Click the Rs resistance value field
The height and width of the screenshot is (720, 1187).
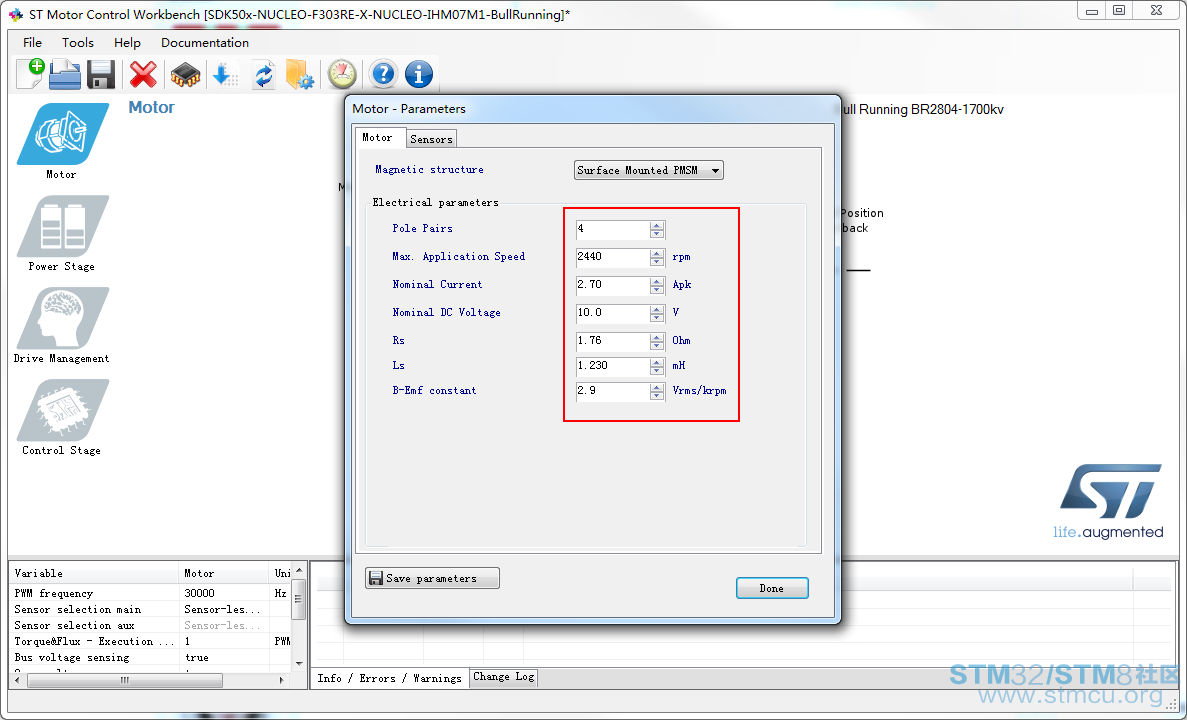pos(612,341)
